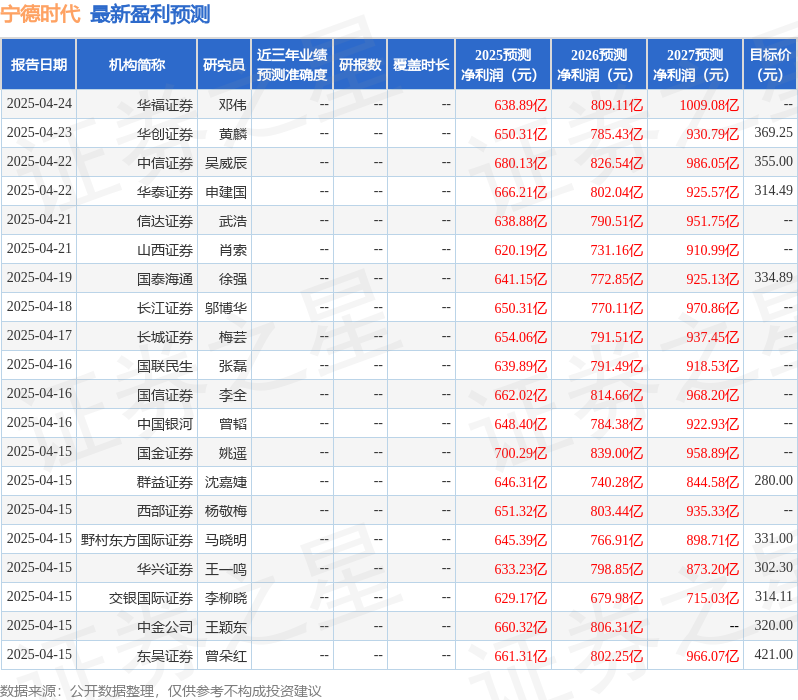The image size is (798, 700).
Task: Click researcher name 邓伟
Action: pos(233,105)
